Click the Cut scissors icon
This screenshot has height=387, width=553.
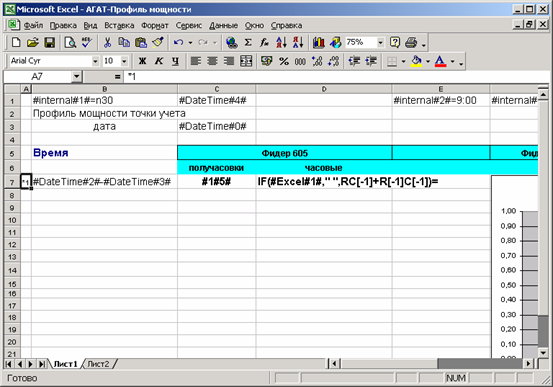[107, 43]
